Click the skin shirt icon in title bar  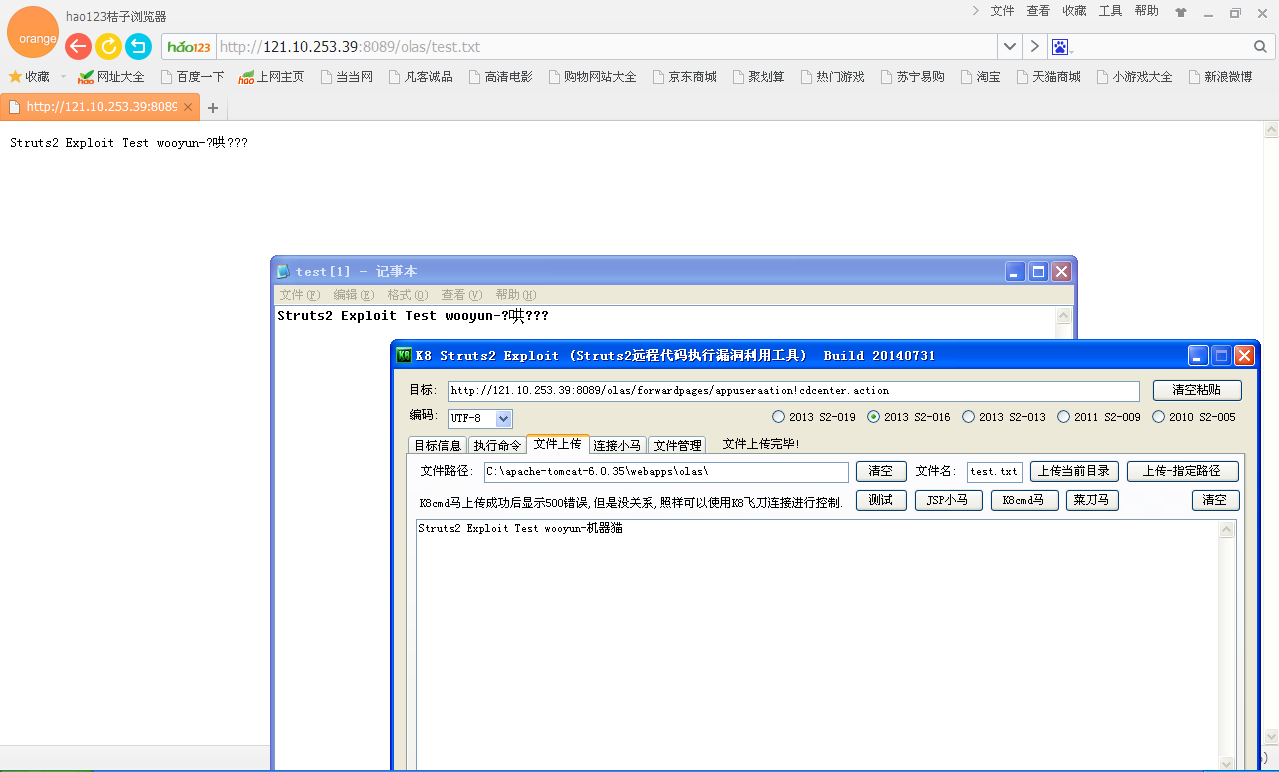click(1181, 13)
